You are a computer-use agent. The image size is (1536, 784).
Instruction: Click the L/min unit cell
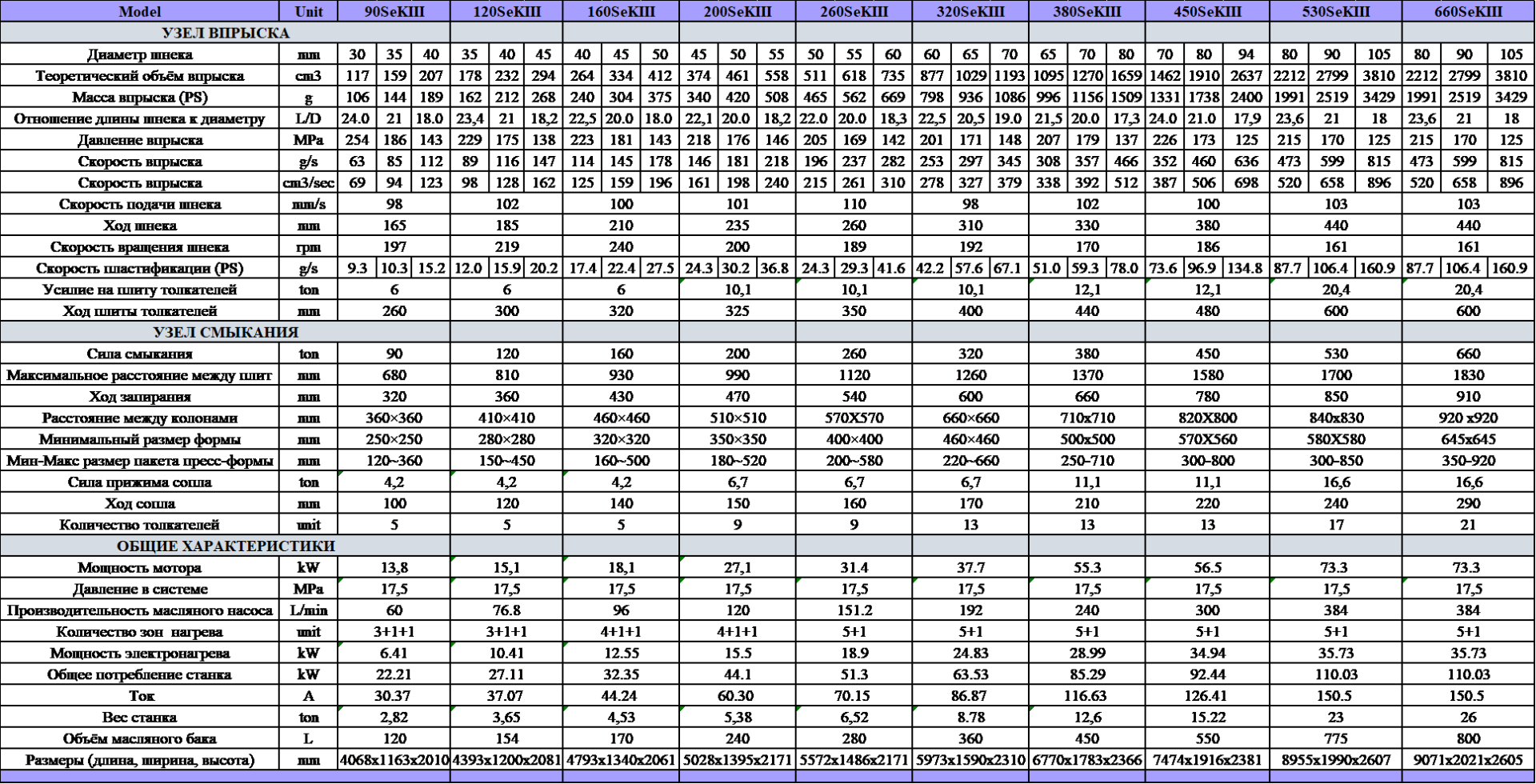click(x=309, y=610)
